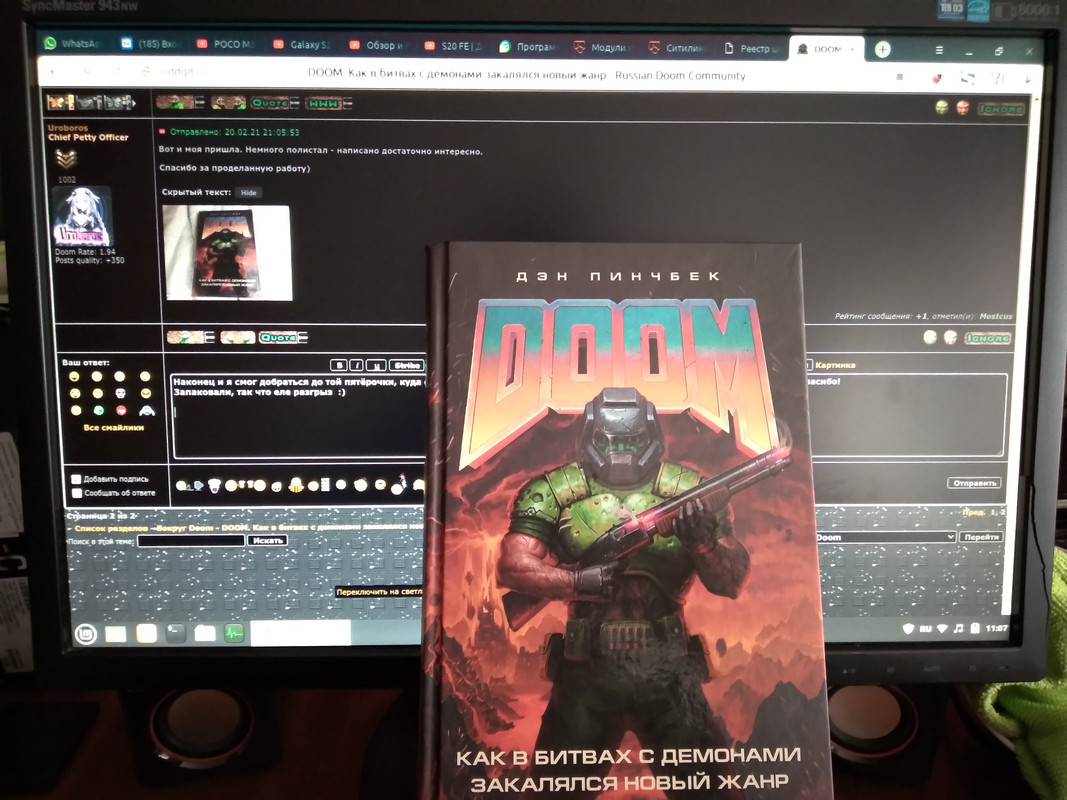1067x800 pixels.
Task: Insert the skull smiley in reply panel
Action: [120, 393]
